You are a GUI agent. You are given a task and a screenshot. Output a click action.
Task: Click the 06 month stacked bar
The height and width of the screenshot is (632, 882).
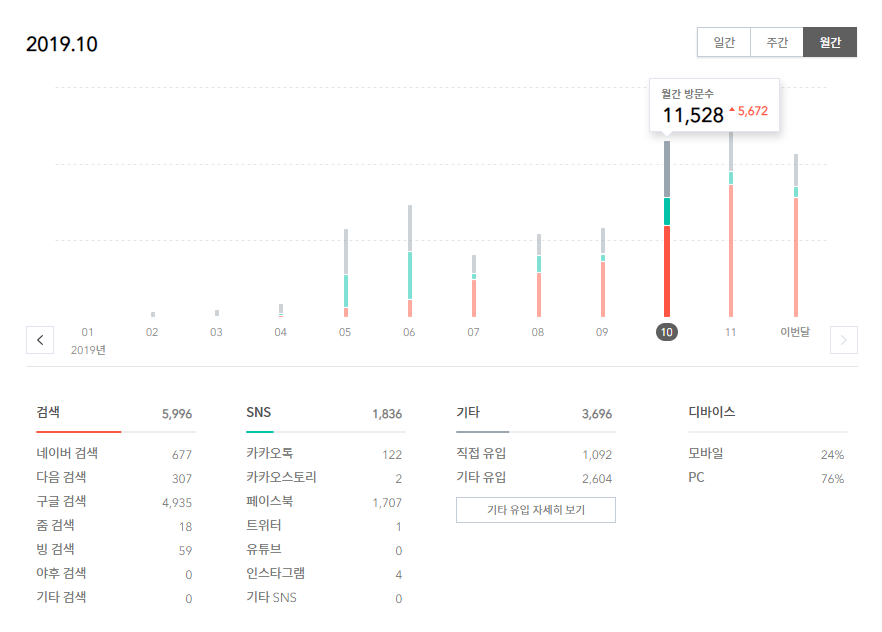[410, 261]
